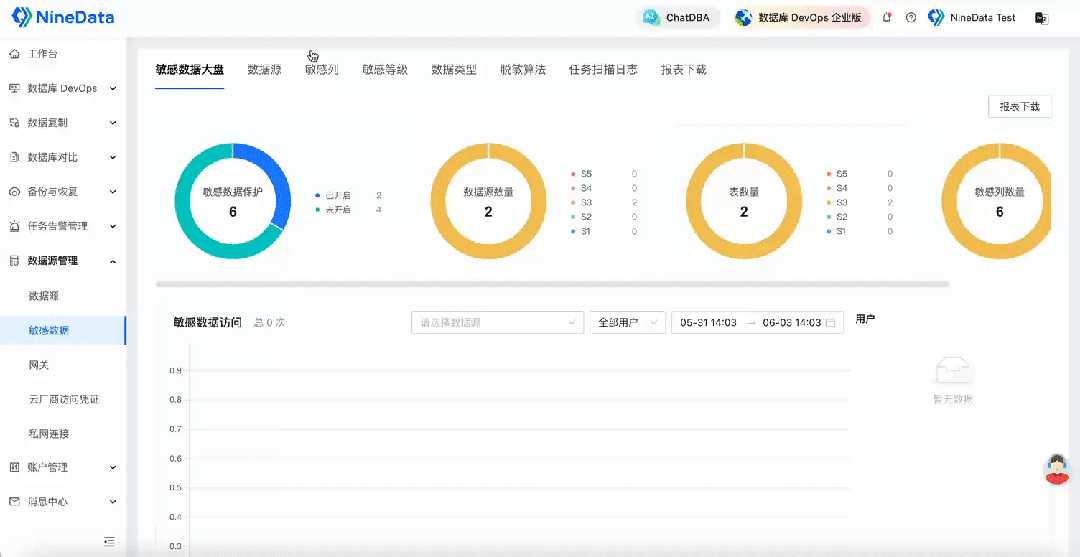Screen dimensions: 1080x557
Task: Click the NineData logo
Action: pos(63,17)
